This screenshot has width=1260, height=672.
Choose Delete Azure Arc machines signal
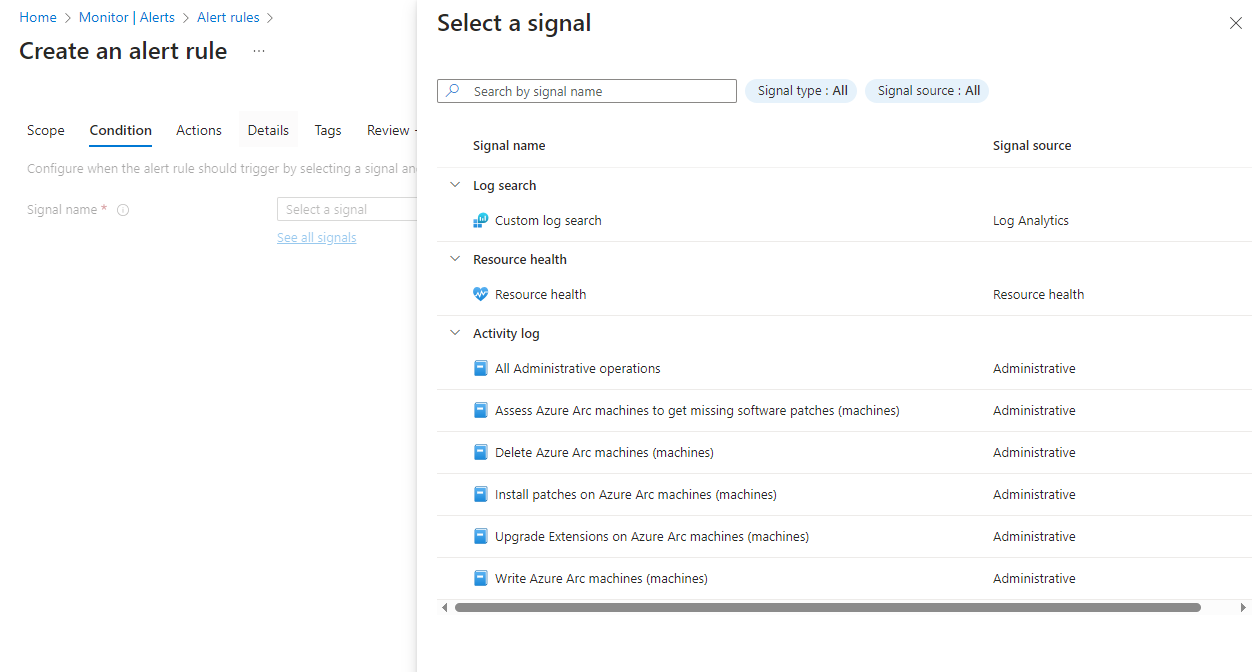pos(604,452)
